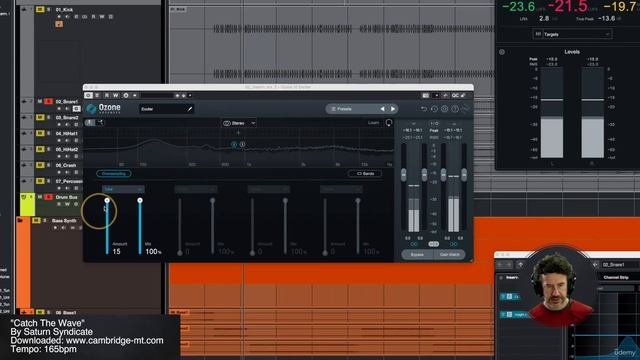Image resolution: width=640 pixels, height=360 pixels.
Task: Click the right output gain fader handle
Action: pyautogui.click(x=464, y=174)
